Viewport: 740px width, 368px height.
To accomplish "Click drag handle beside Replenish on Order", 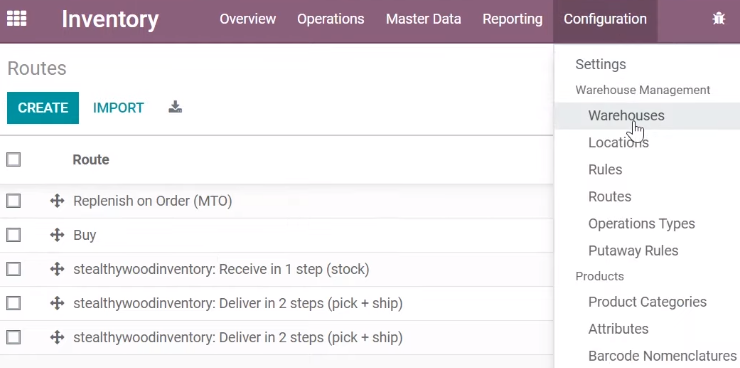I will coord(57,201).
